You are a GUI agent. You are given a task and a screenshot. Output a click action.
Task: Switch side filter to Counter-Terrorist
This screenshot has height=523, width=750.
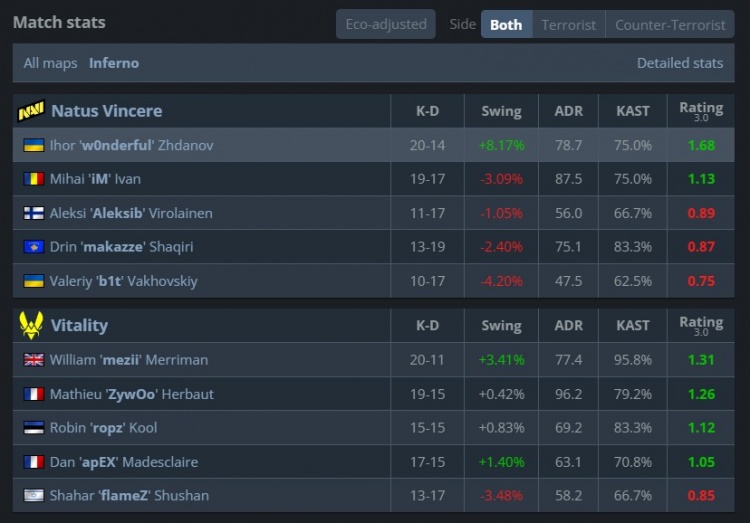point(670,24)
